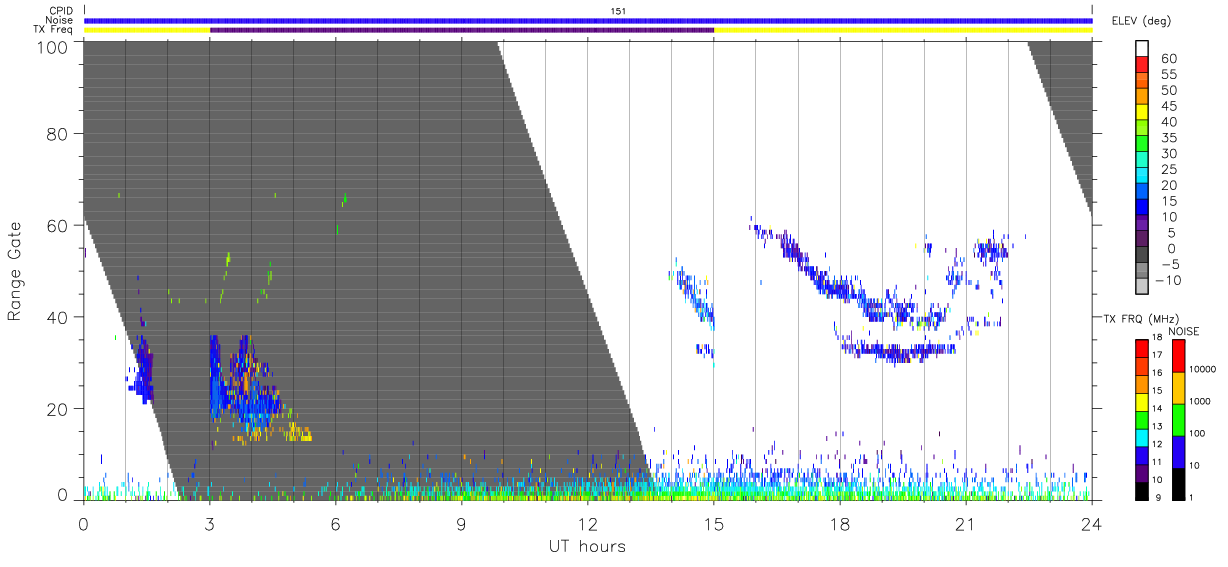Click the 'Noise' label beside the top strip
This screenshot has width=1228, height=567.
click(x=59, y=20)
